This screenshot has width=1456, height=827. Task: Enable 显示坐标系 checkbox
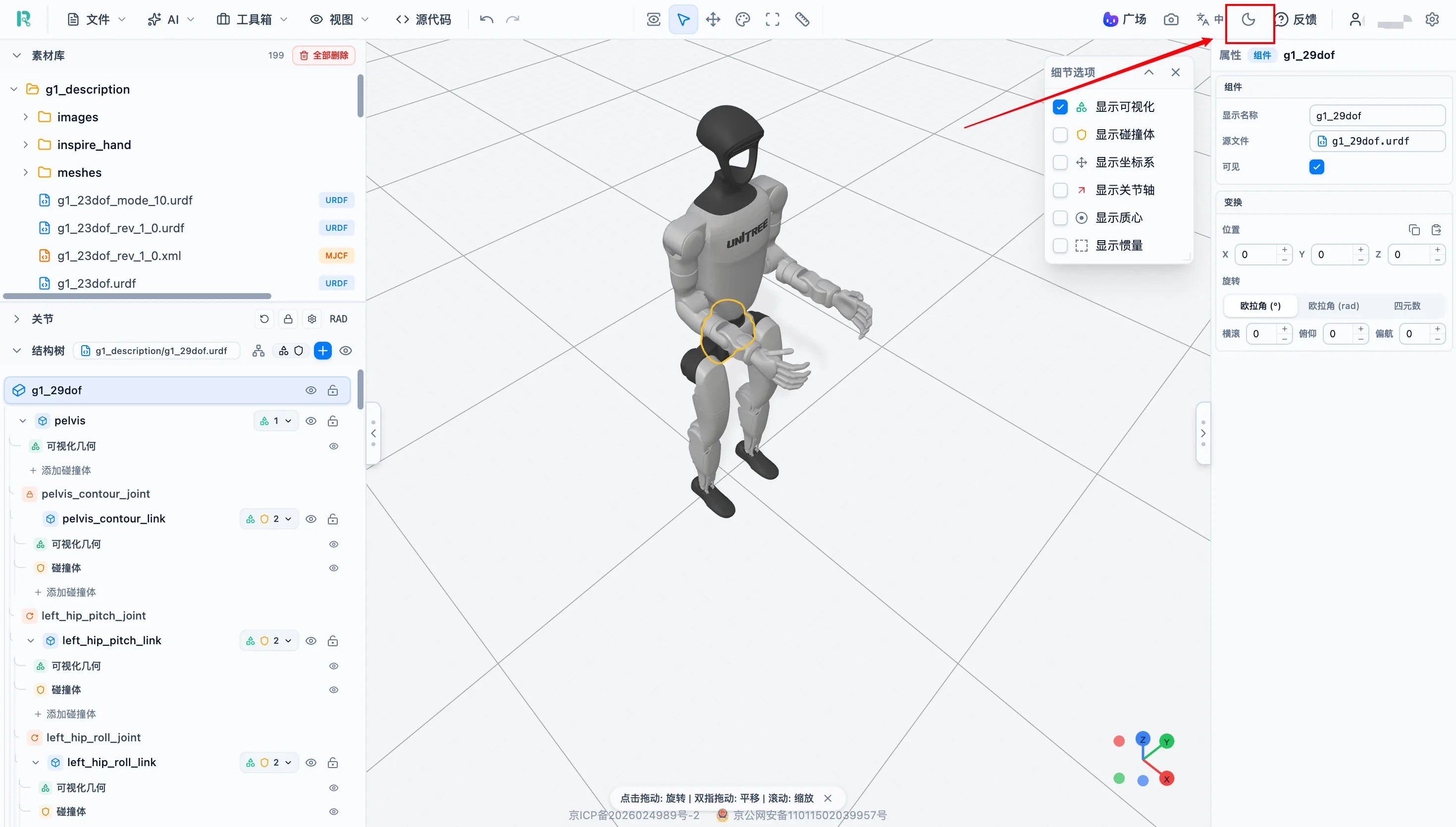click(x=1060, y=162)
